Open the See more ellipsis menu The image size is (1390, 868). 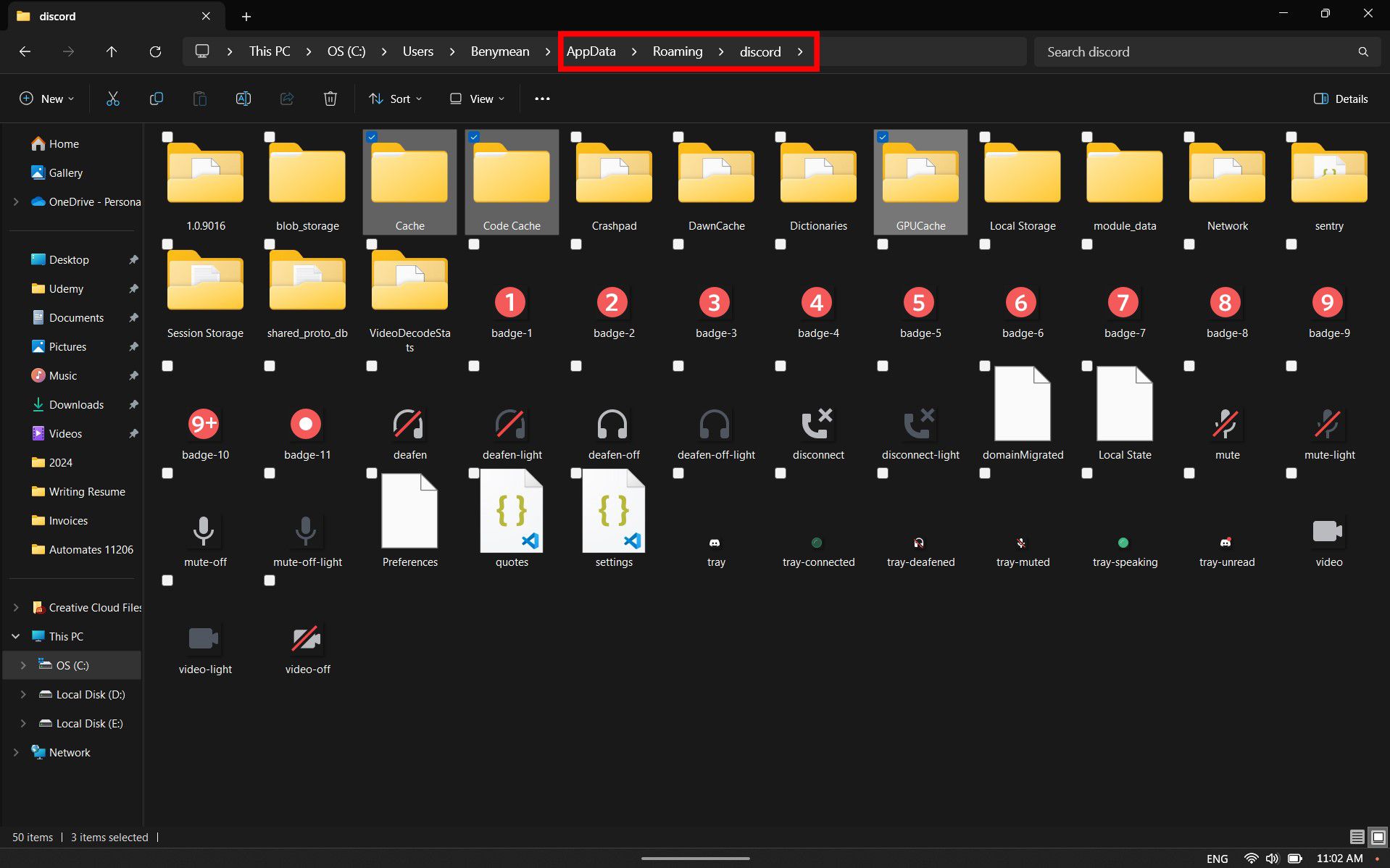click(x=541, y=99)
